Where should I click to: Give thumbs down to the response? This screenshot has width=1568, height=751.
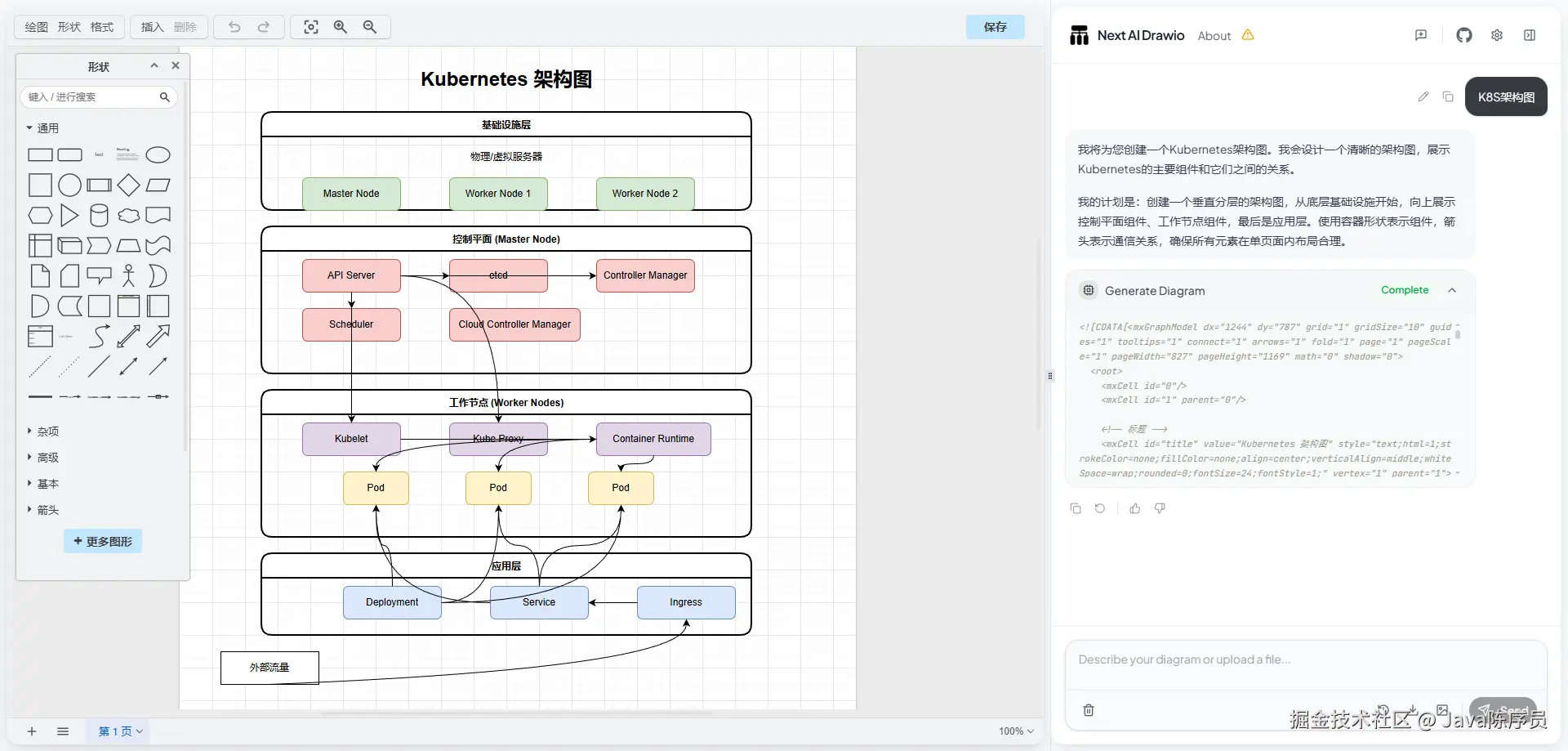[1160, 508]
